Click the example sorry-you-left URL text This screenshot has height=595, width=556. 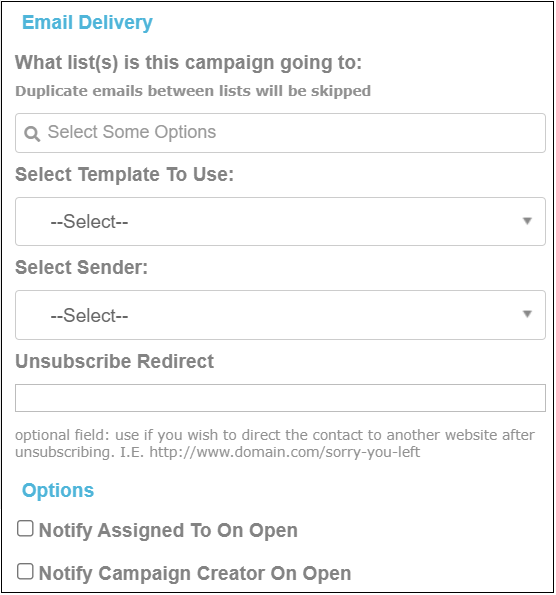click(285, 452)
